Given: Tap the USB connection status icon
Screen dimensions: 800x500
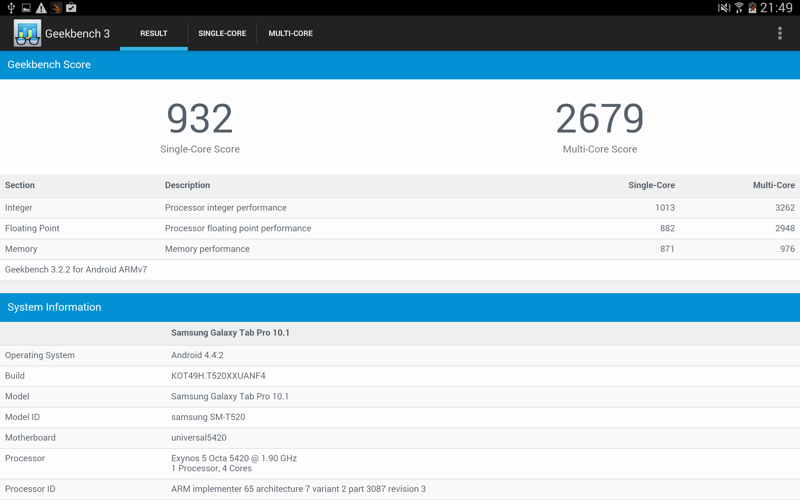Looking at the screenshot, I should pyautogui.click(x=11, y=8).
